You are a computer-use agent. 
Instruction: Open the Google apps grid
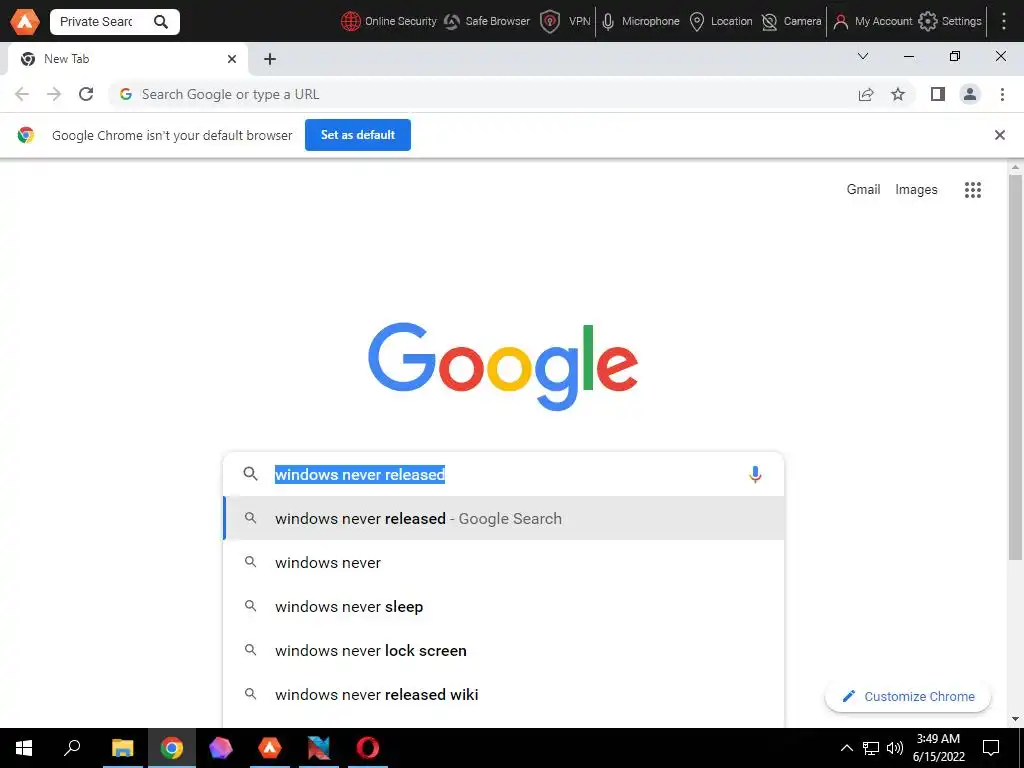[972, 190]
